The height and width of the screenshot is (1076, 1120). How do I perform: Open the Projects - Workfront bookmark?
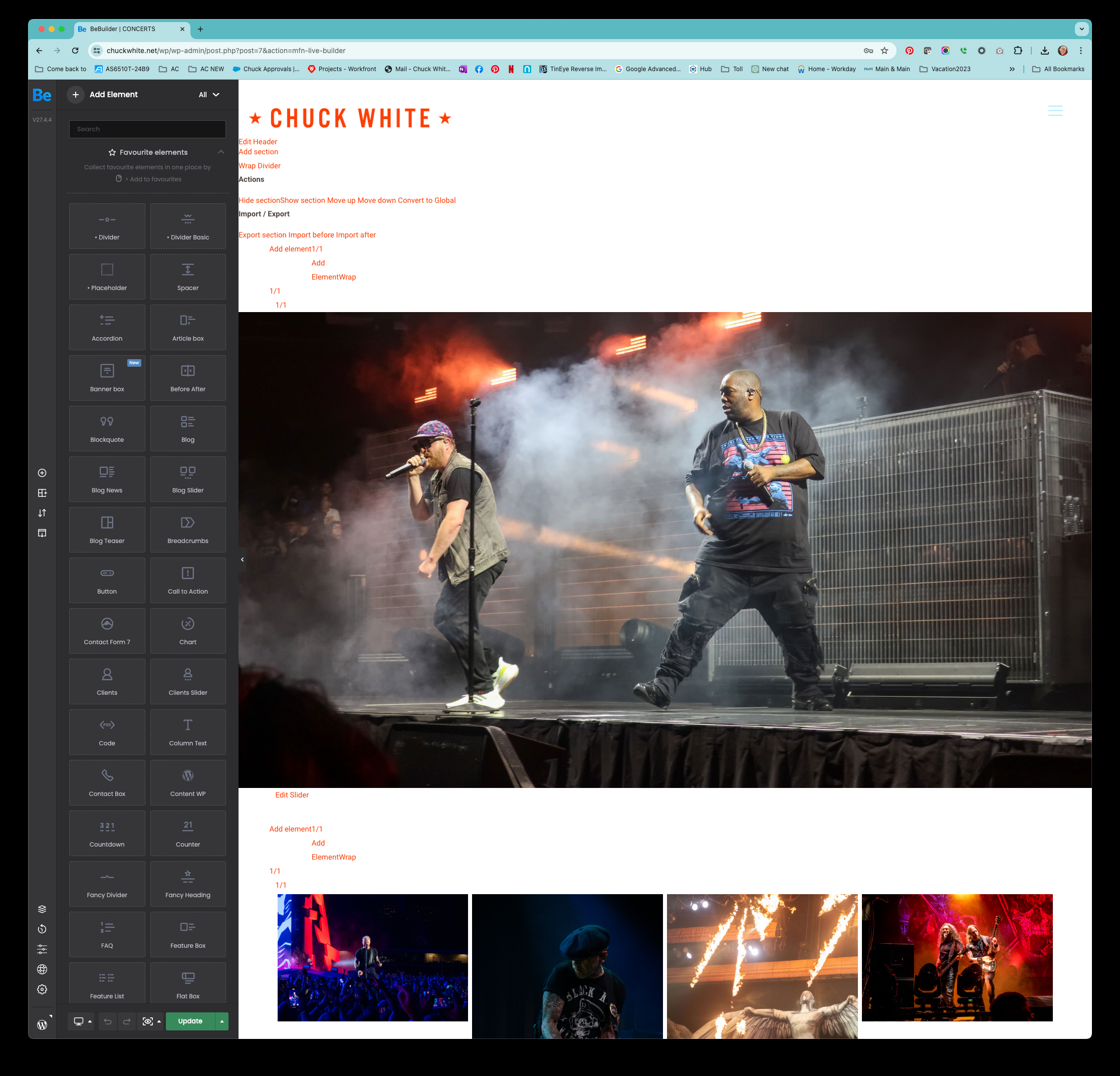342,69
